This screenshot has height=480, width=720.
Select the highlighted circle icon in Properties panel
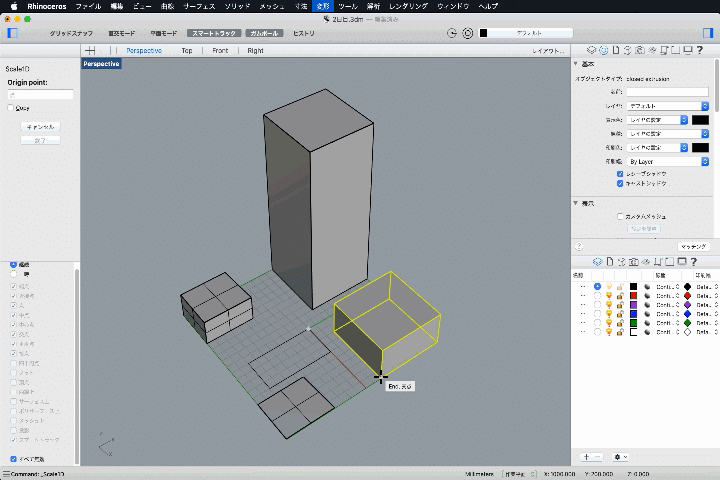[x=603, y=50]
